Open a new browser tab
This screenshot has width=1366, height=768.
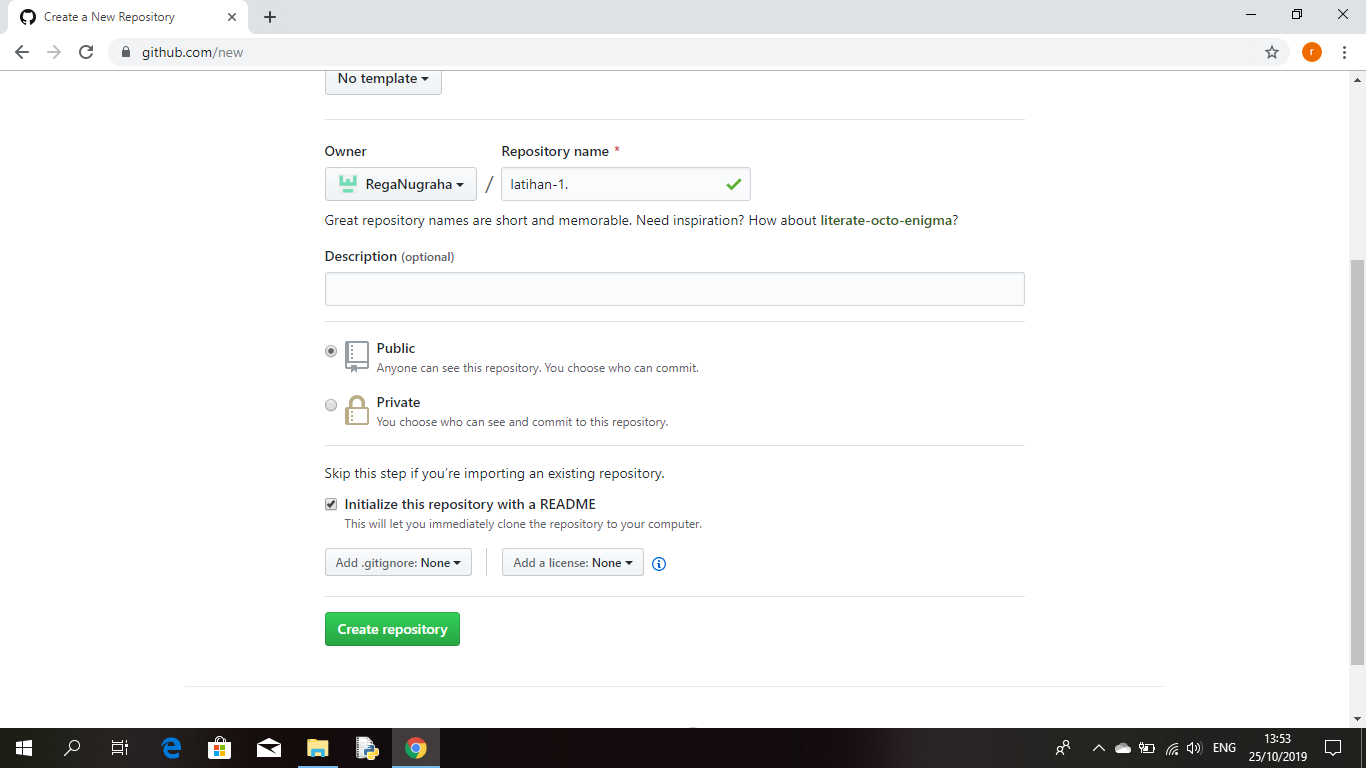click(x=270, y=17)
